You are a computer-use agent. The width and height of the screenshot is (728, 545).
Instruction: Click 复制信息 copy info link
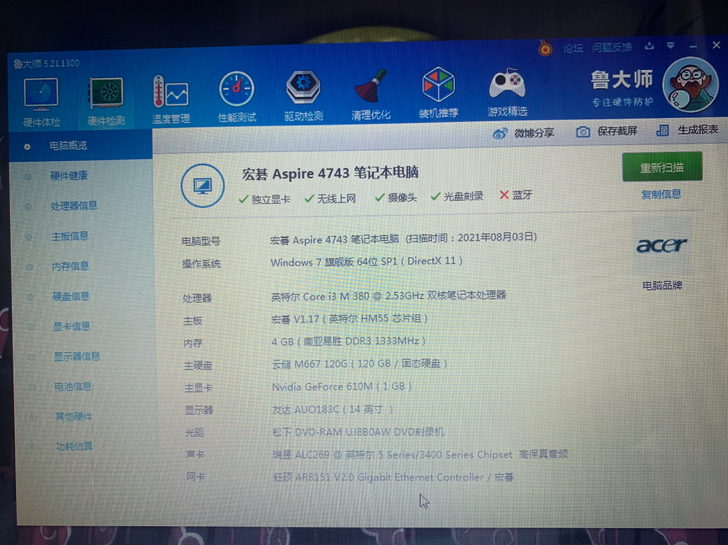pyautogui.click(x=661, y=195)
